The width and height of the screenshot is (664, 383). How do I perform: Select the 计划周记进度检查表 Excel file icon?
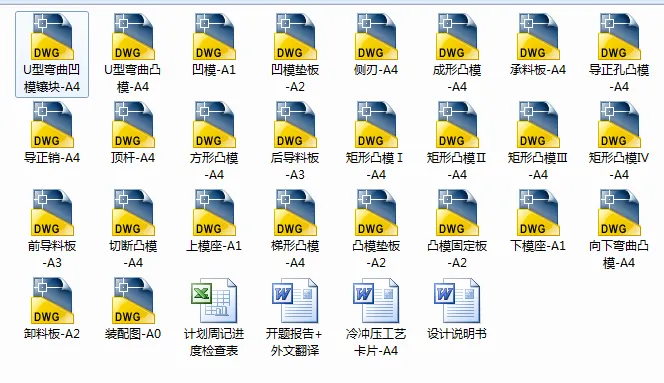(214, 301)
